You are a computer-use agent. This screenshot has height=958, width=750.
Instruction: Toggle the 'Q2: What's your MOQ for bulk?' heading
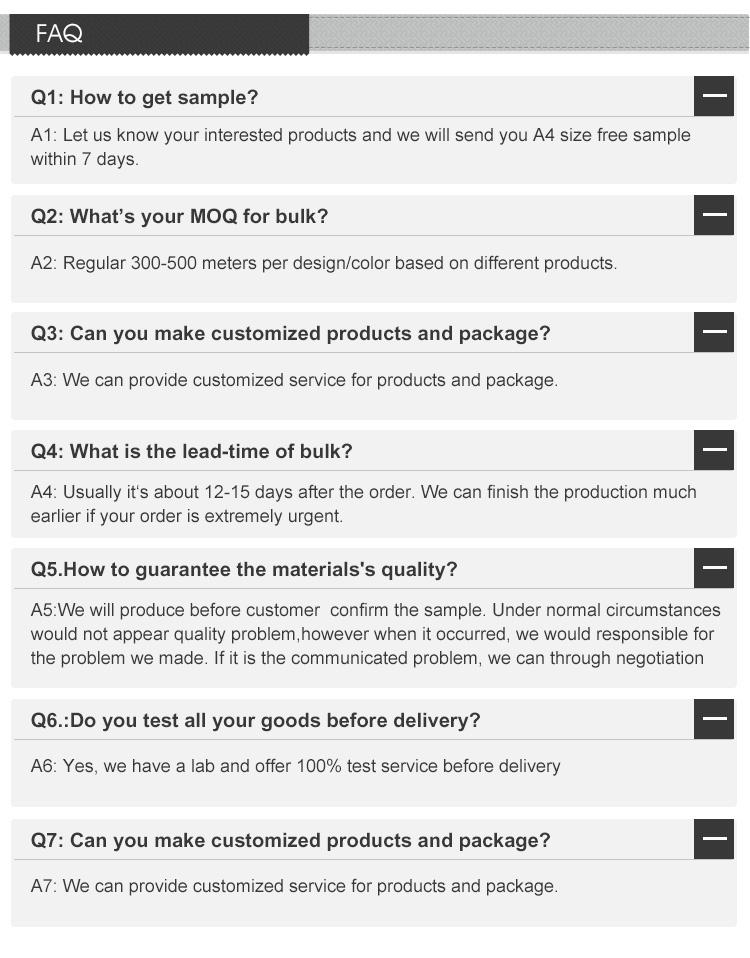(180, 216)
